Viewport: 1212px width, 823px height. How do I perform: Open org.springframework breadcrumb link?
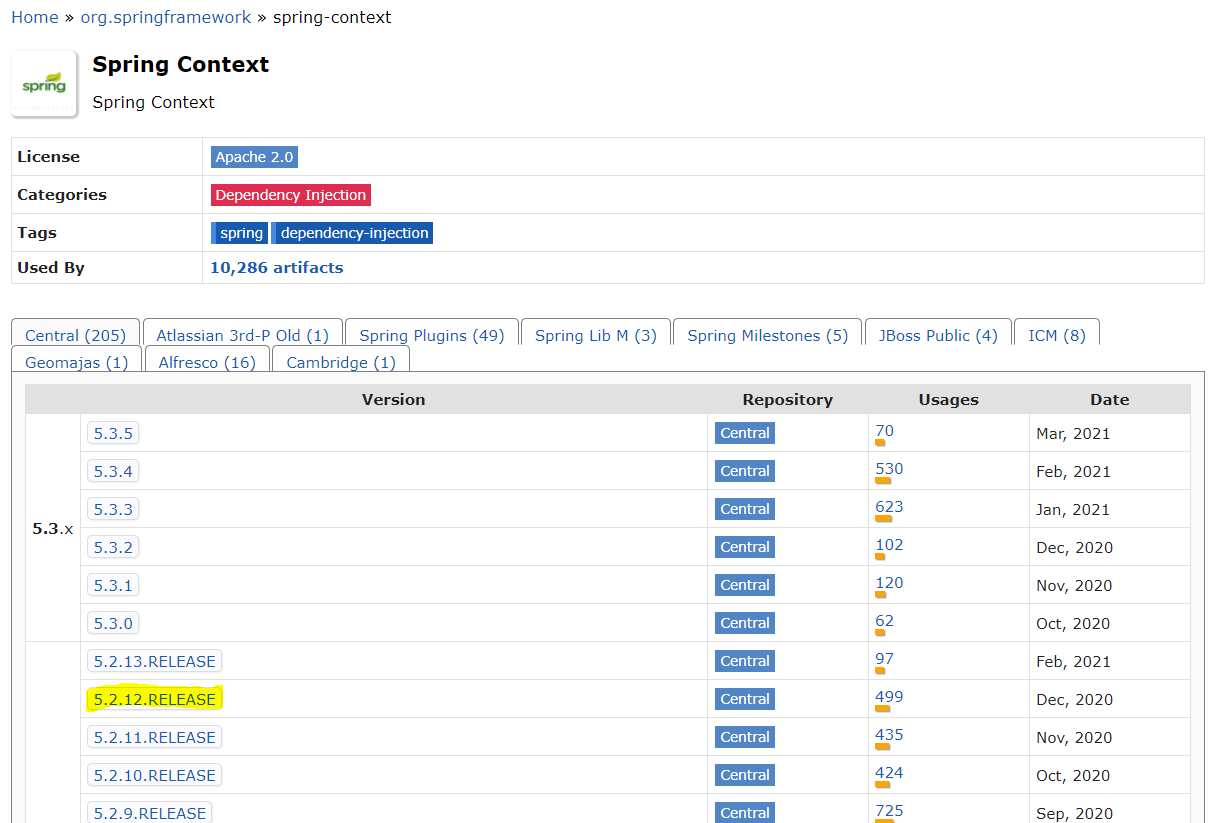click(x=166, y=17)
